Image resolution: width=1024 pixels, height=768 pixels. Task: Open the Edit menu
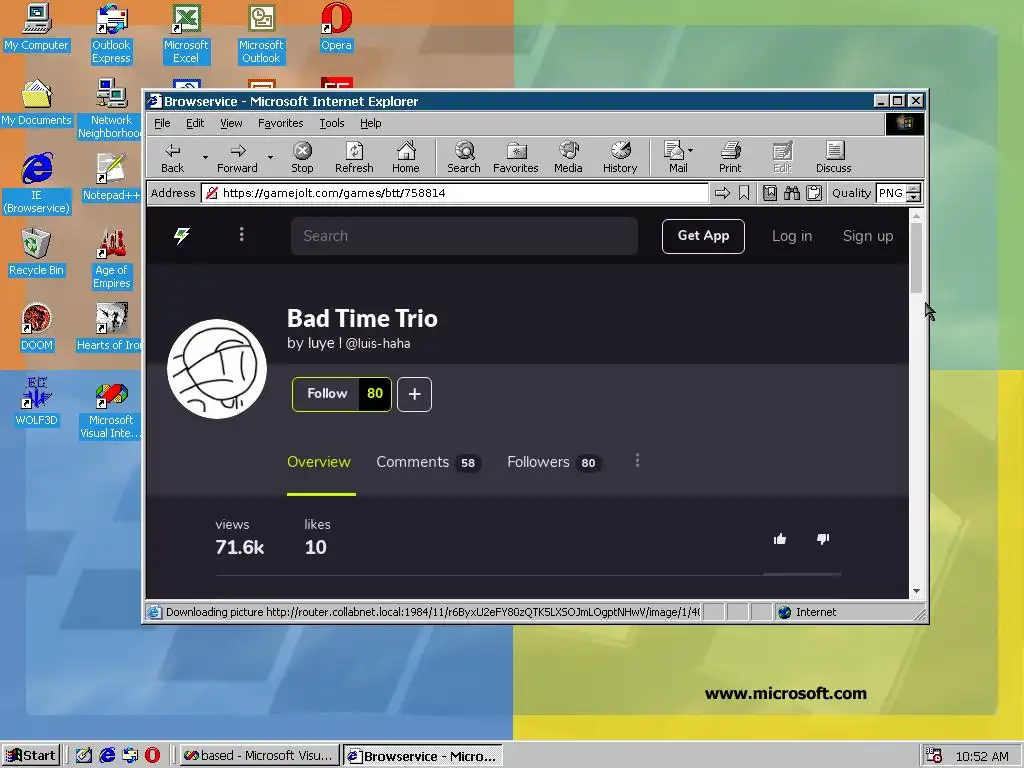click(x=195, y=123)
